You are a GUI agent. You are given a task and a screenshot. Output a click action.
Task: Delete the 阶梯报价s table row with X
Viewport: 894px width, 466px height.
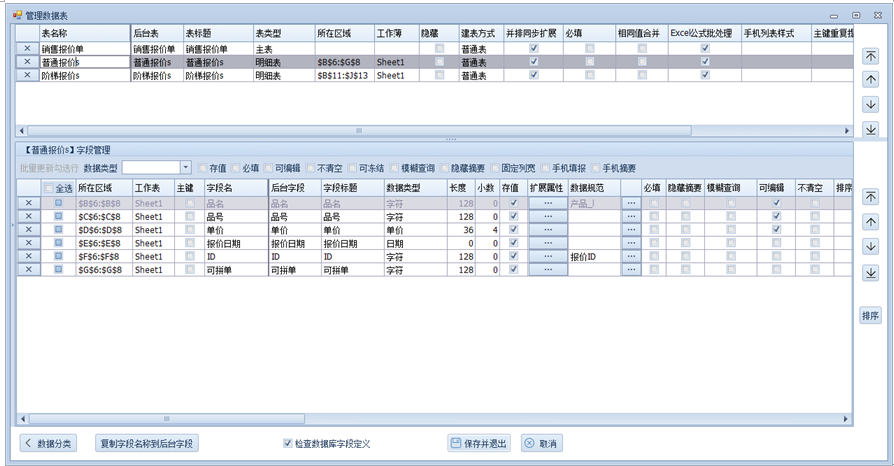click(x=27, y=75)
